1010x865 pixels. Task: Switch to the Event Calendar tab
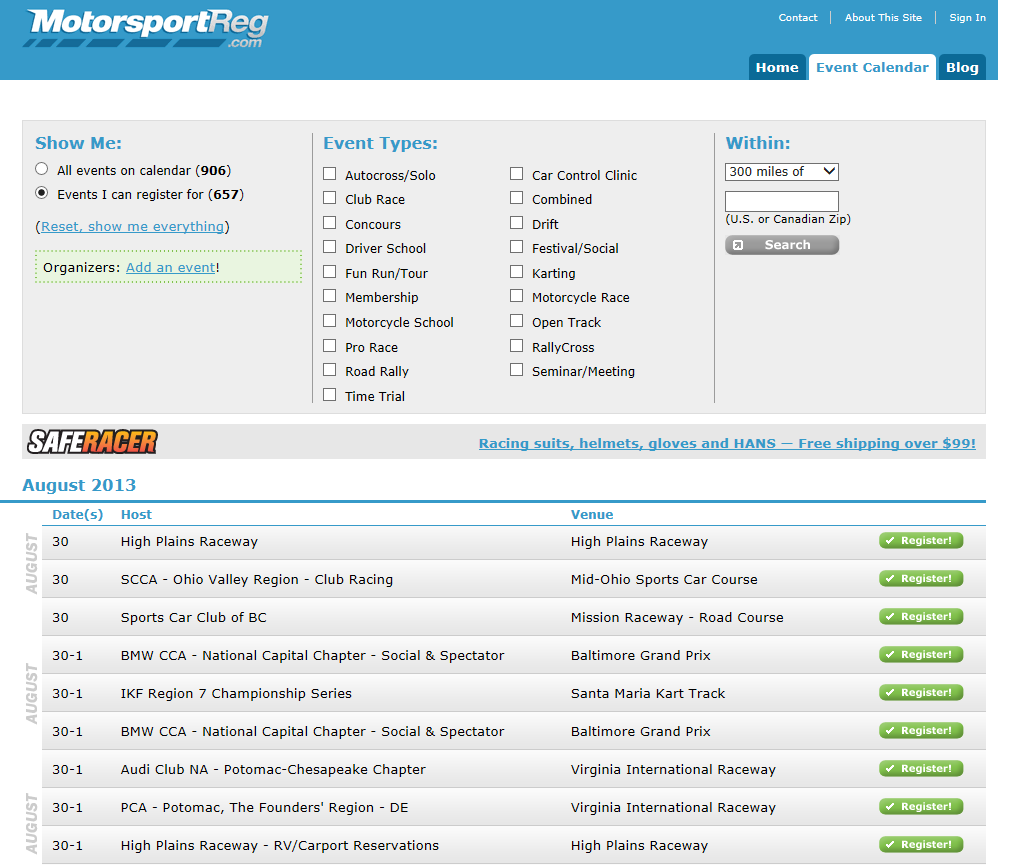872,67
